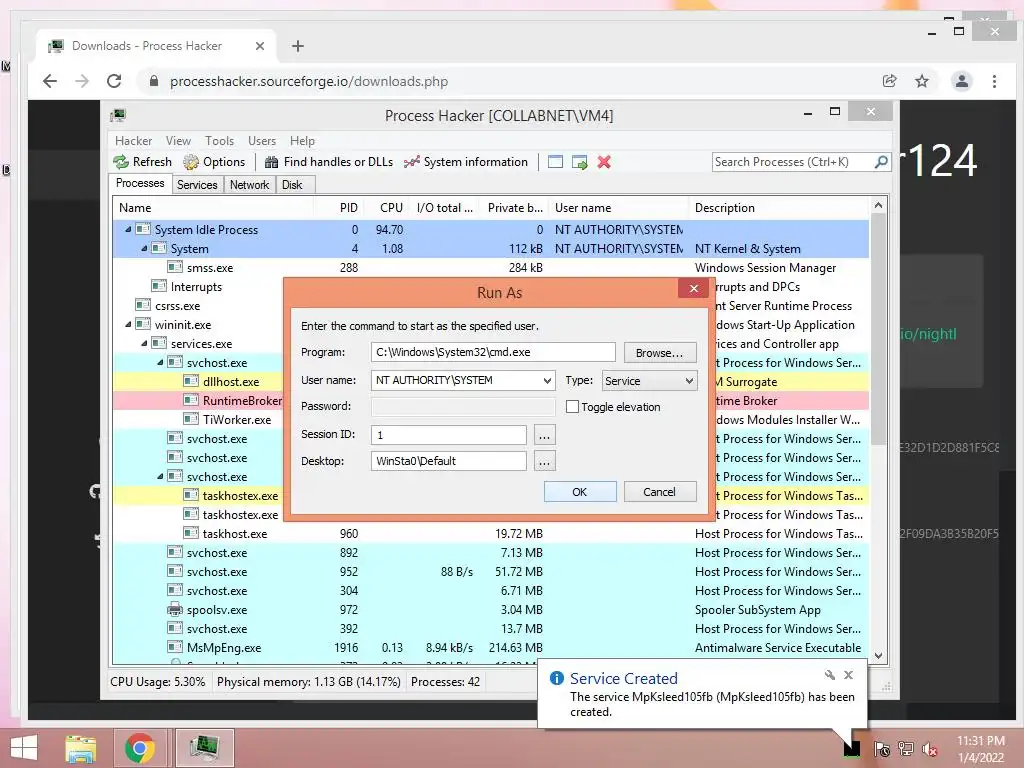
Task: Click the network tray icon
Action: tap(906, 749)
